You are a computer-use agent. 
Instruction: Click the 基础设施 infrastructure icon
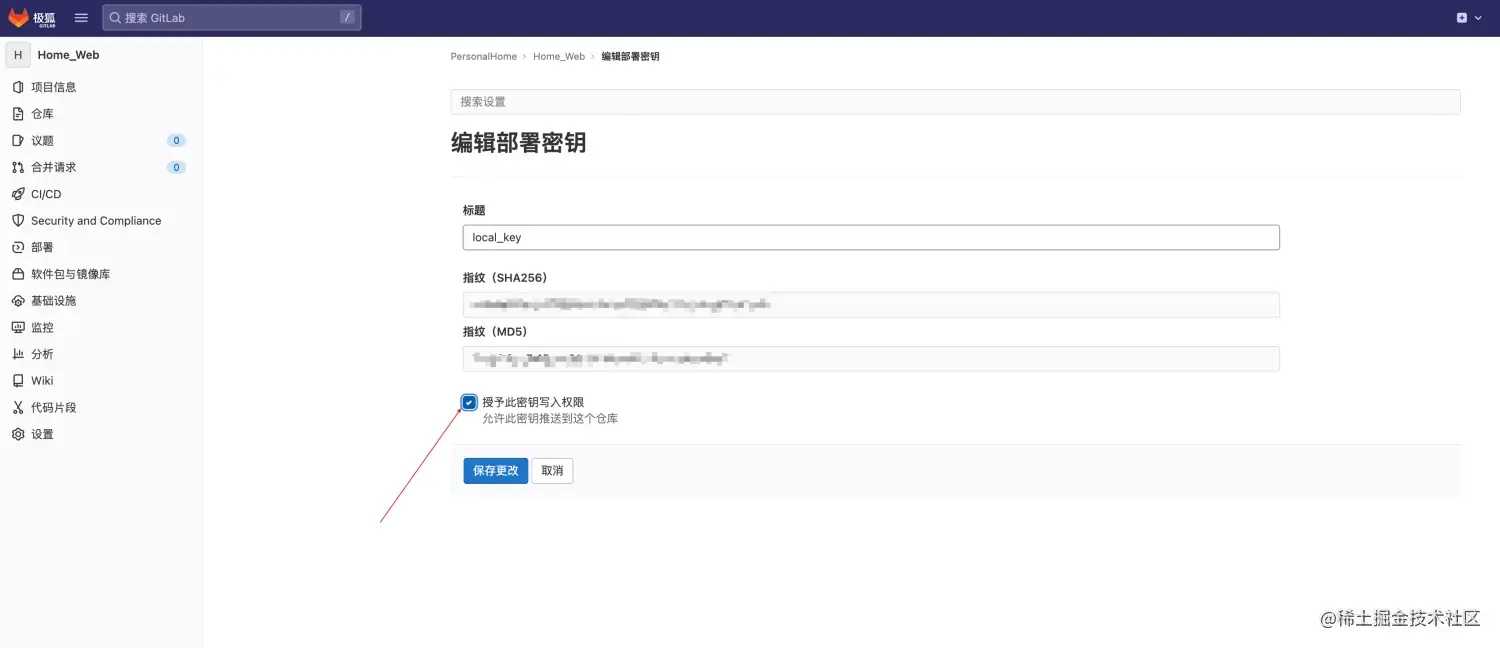[x=18, y=301]
